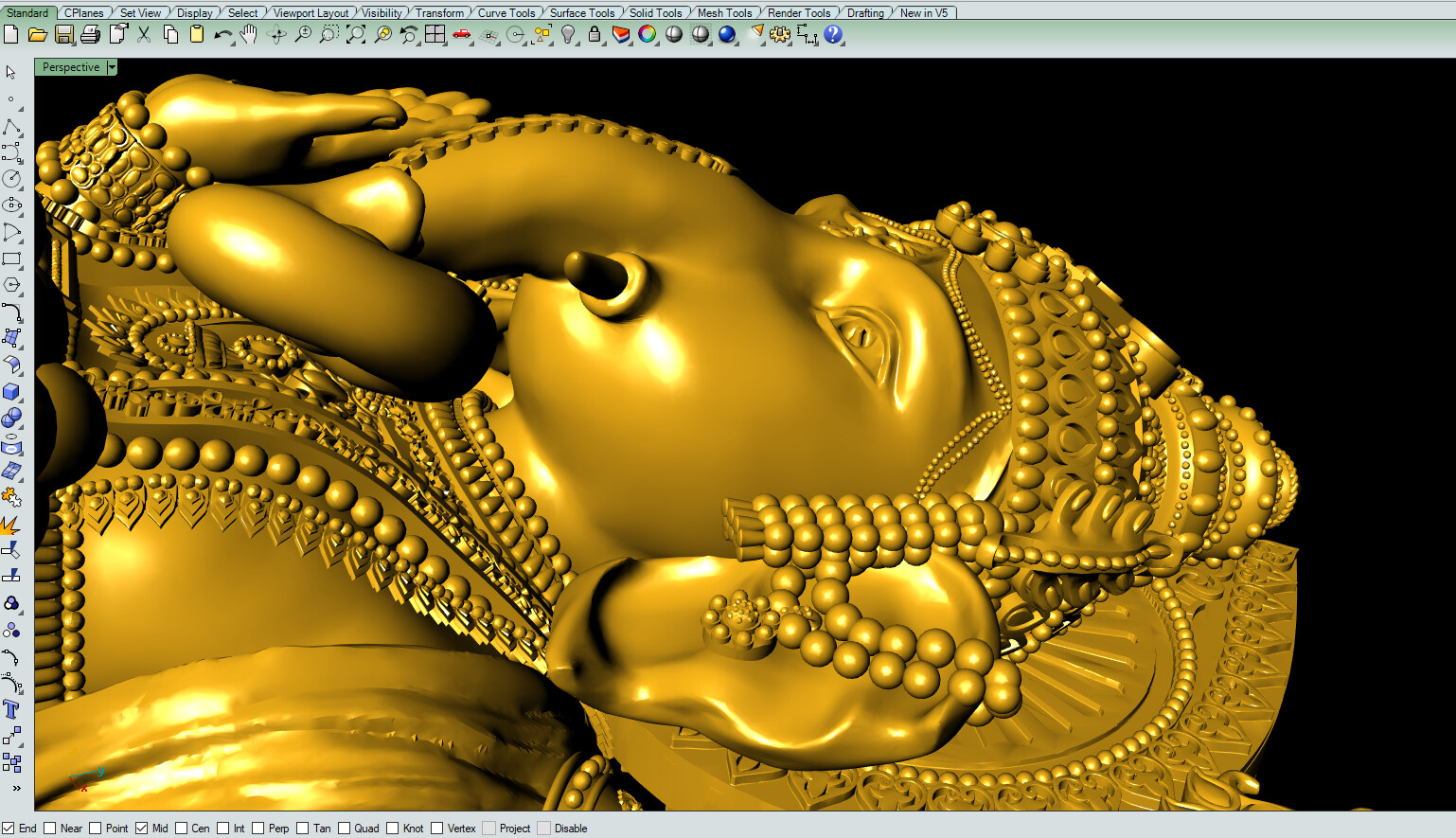This screenshot has width=1456, height=838.
Task: Click the Undo arrow in toolbar
Action: (x=223, y=34)
